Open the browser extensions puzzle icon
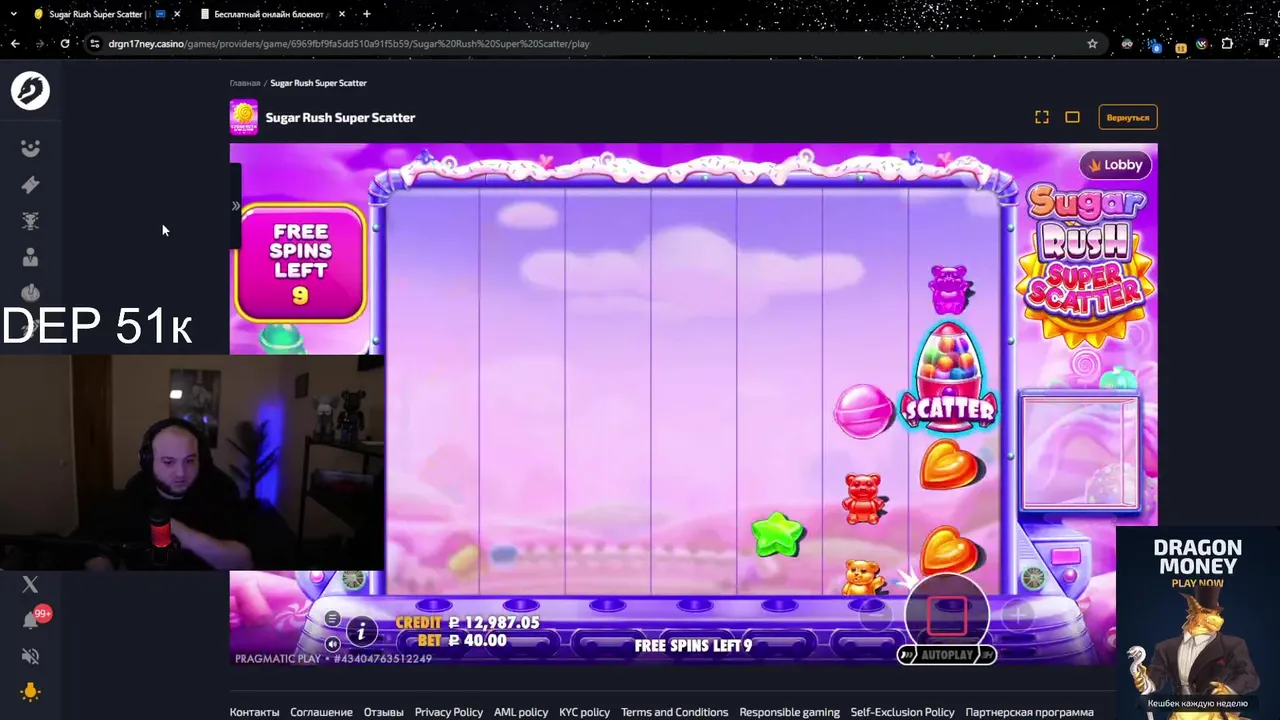The width and height of the screenshot is (1280, 720). [x=1228, y=44]
